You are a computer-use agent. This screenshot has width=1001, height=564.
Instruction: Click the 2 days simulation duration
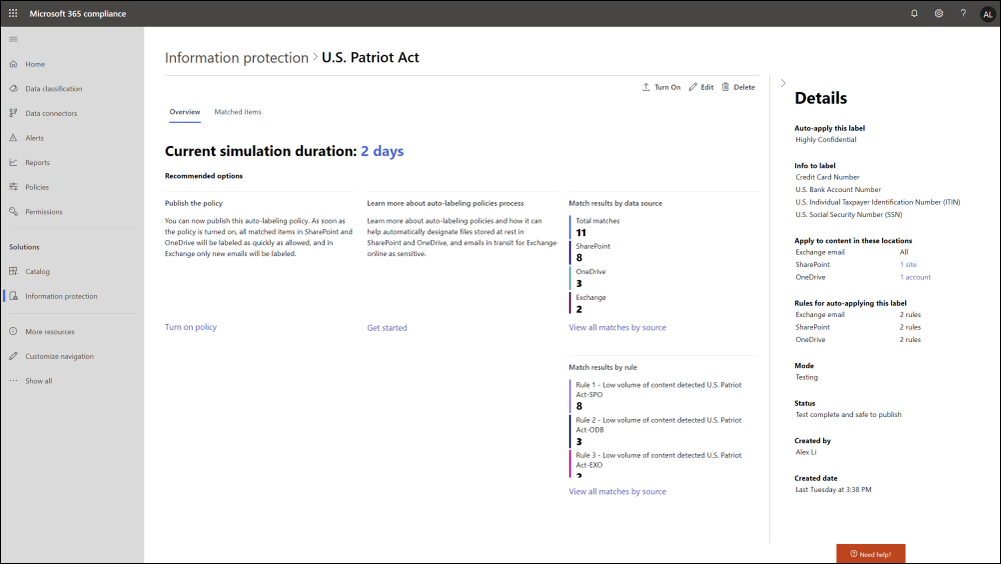(x=382, y=151)
